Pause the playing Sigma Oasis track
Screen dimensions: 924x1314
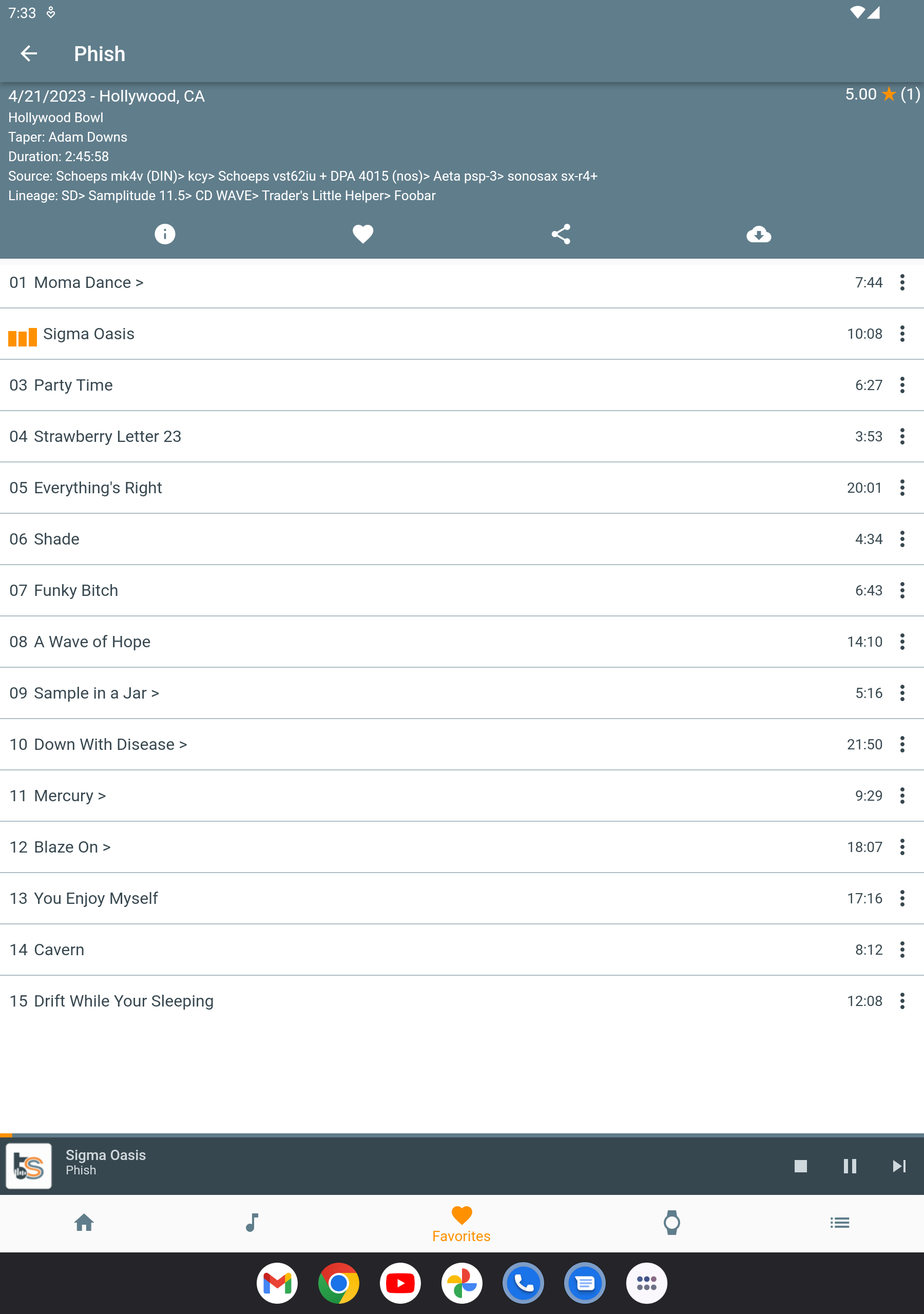(x=850, y=1166)
